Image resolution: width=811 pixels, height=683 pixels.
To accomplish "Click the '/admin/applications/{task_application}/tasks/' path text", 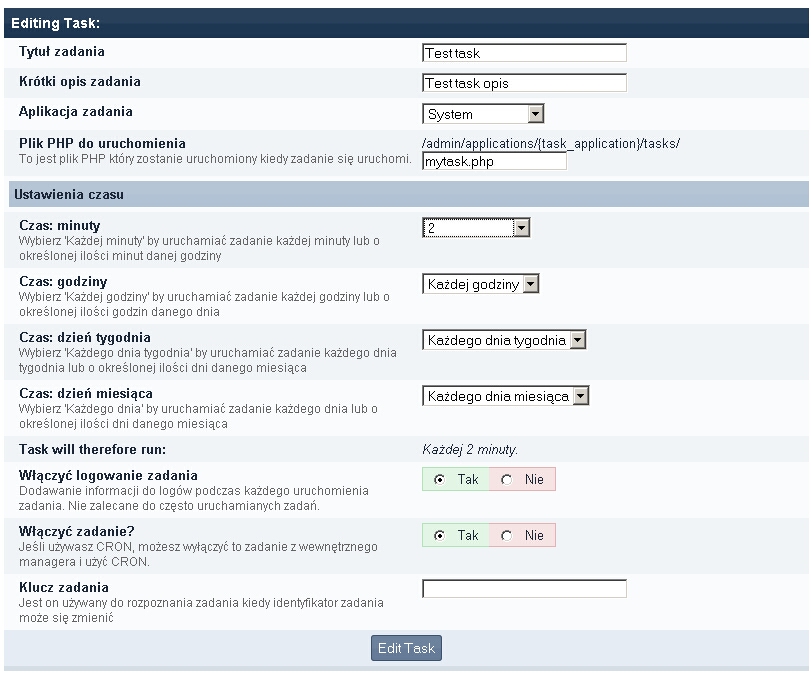I will 551,143.
